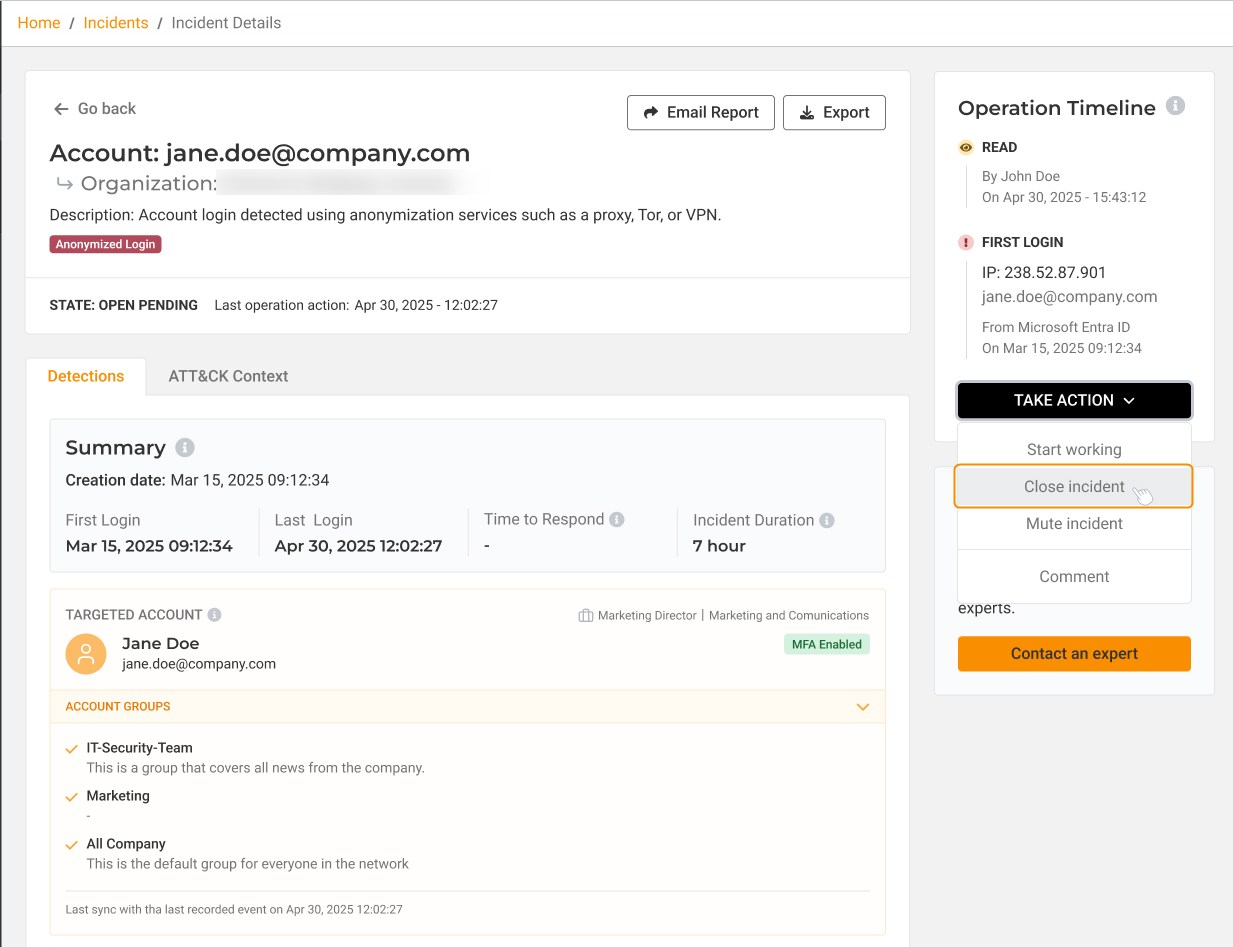Click the checkmark beside All Company
Screen dimensions: 1233x947
pos(71,845)
